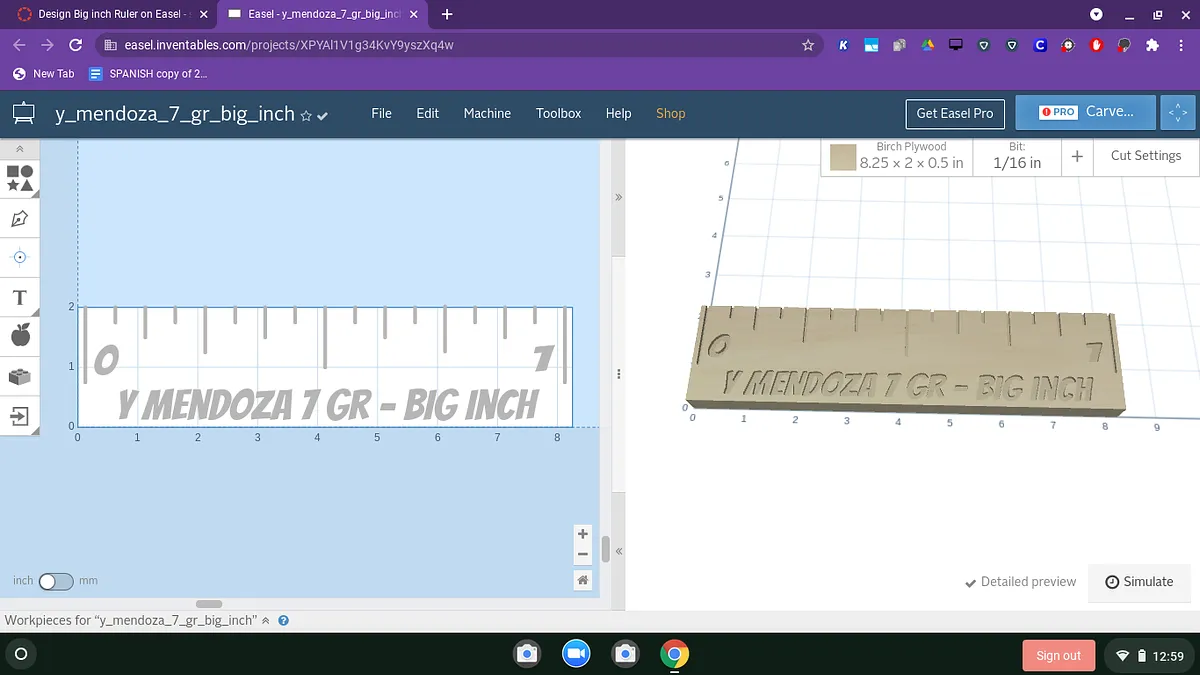Collapse the 3D preview pane arrow
1200x675 pixels.
point(618,197)
